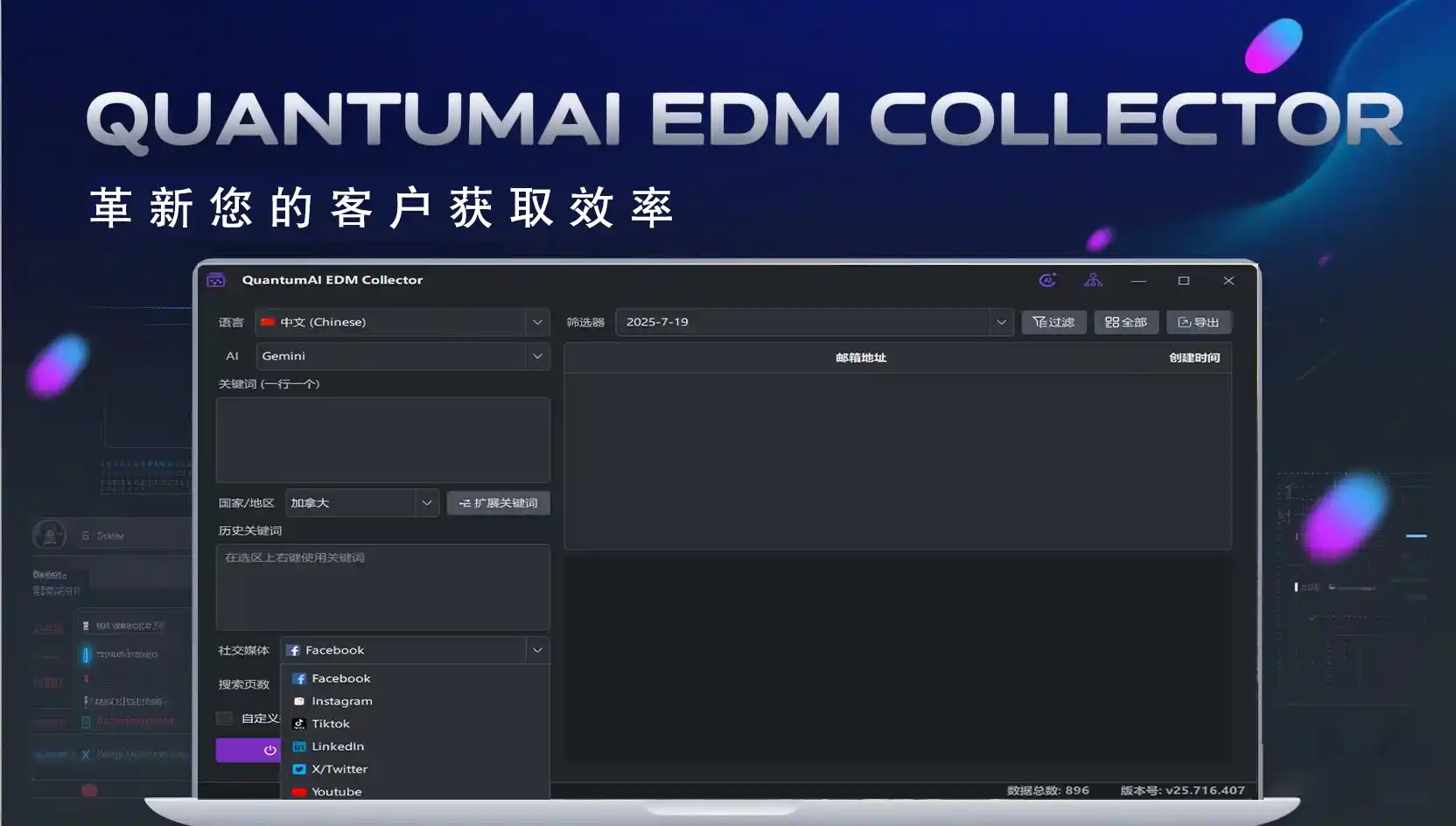This screenshot has width=1456, height=826.
Task: Open the AI settings icon in title bar
Action: click(1047, 280)
